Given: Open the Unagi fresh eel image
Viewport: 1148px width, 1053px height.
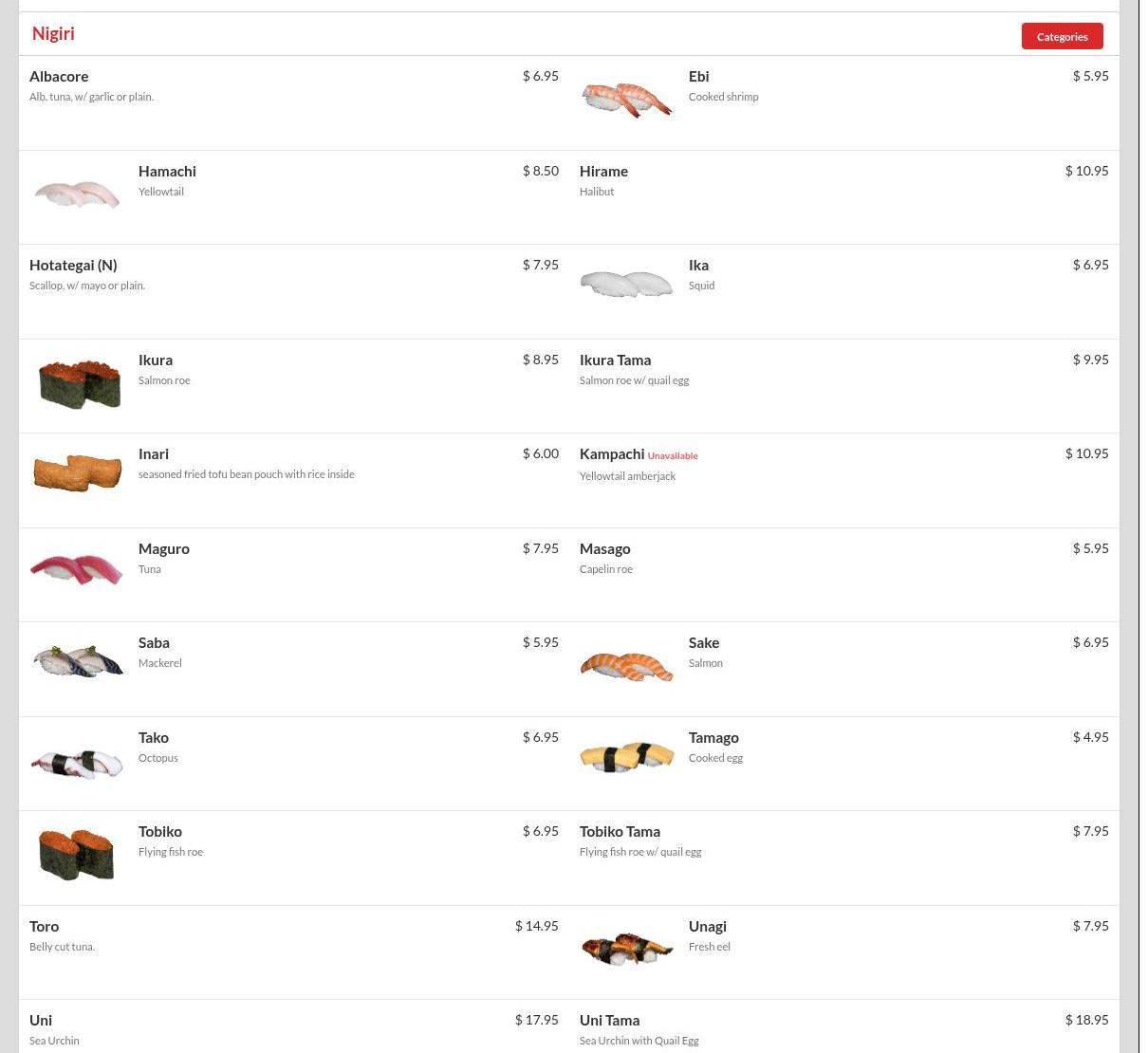Looking at the screenshot, I should (626, 949).
